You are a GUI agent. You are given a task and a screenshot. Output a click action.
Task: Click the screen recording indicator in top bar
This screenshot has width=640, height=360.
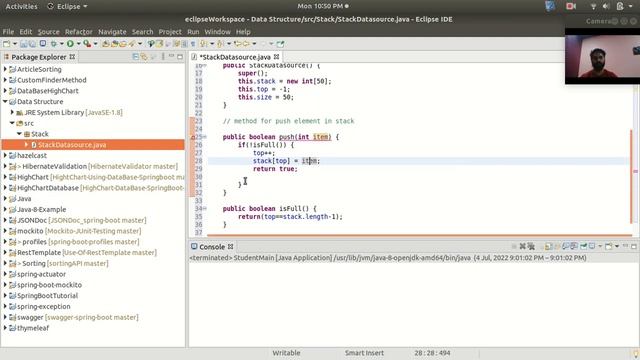(571, 6)
